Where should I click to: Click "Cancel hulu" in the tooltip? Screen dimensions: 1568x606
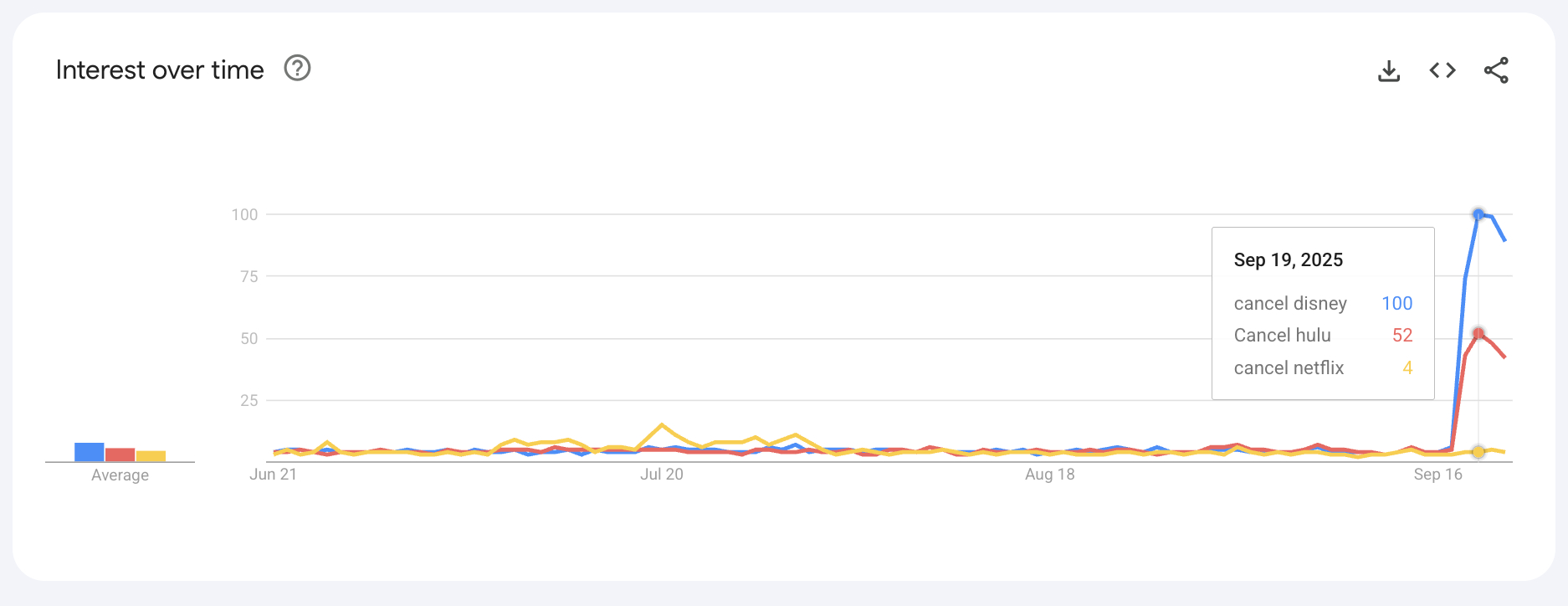tap(1282, 336)
